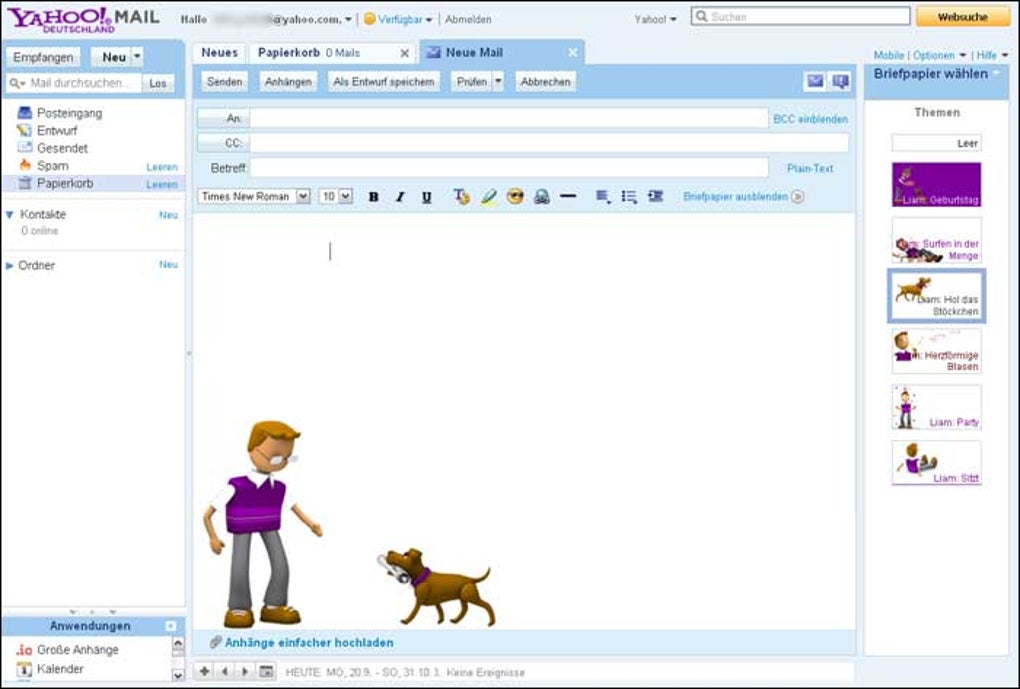Image resolution: width=1020 pixels, height=689 pixels.
Task: Insert an emoticon into the email
Action: tap(515, 198)
